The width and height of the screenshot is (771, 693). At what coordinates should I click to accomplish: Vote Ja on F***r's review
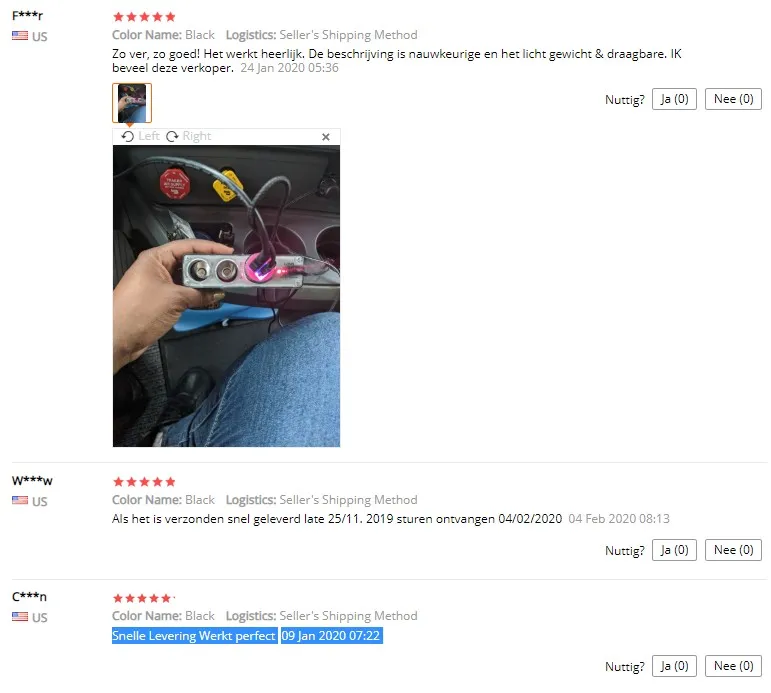point(674,99)
